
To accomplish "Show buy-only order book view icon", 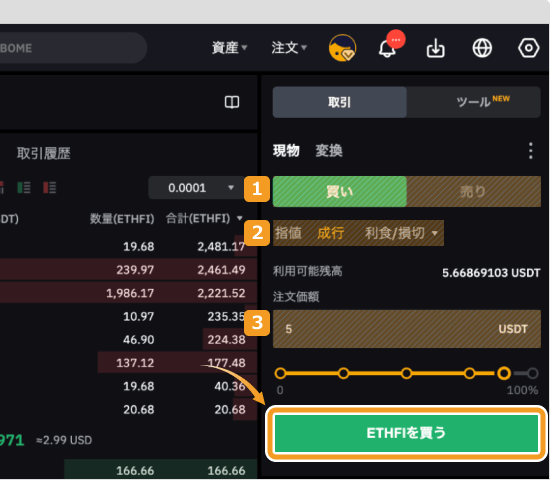I will click(24, 187).
